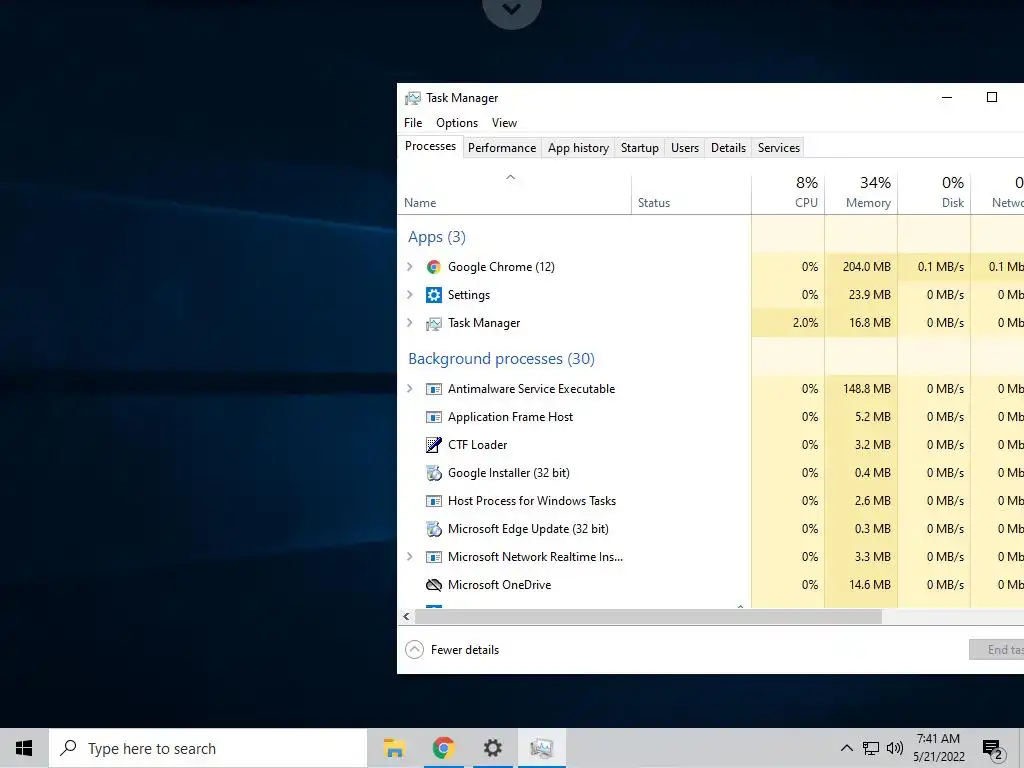Click the Task Manager title bar icon

point(413,98)
